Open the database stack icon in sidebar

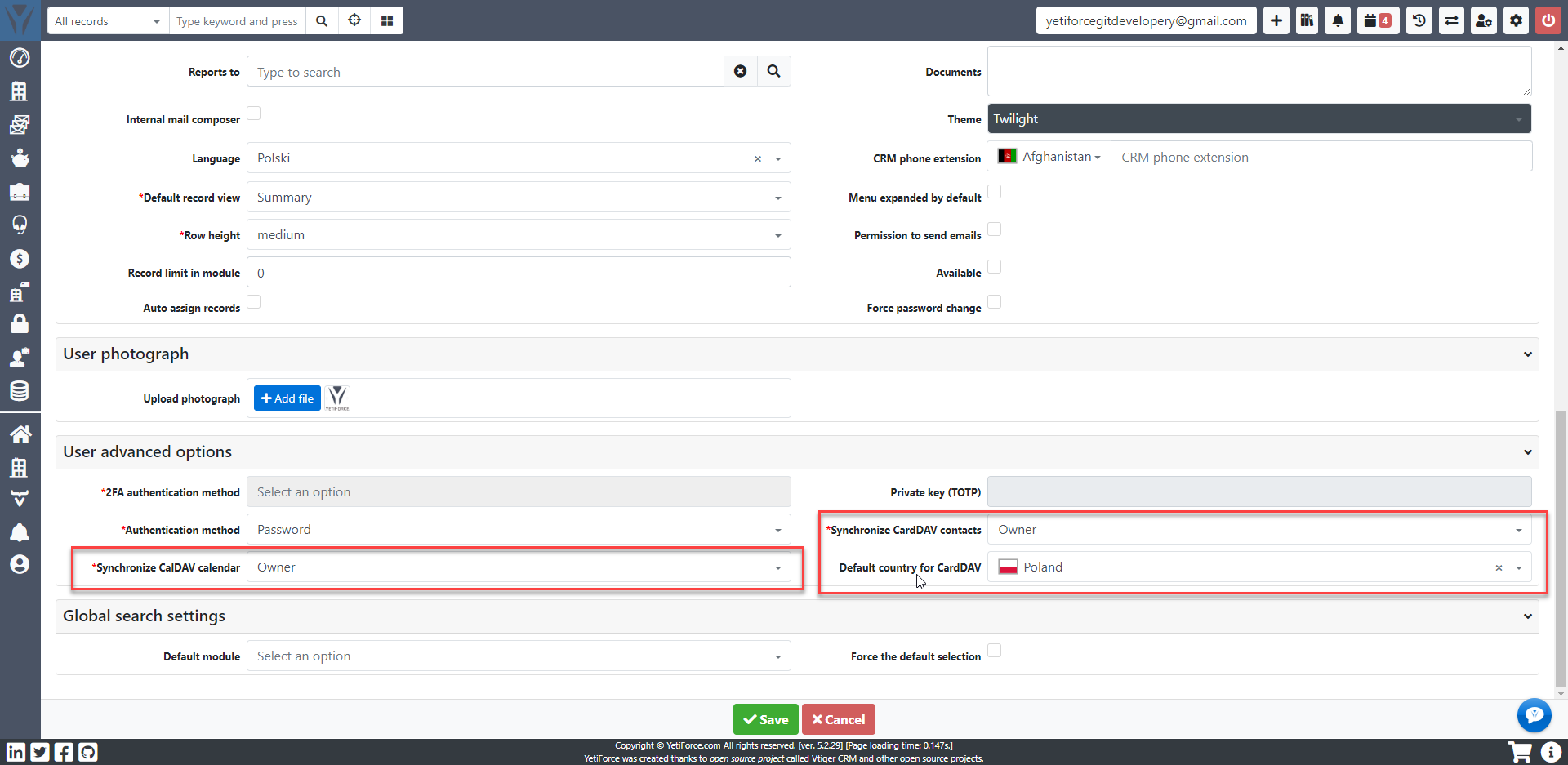20,391
